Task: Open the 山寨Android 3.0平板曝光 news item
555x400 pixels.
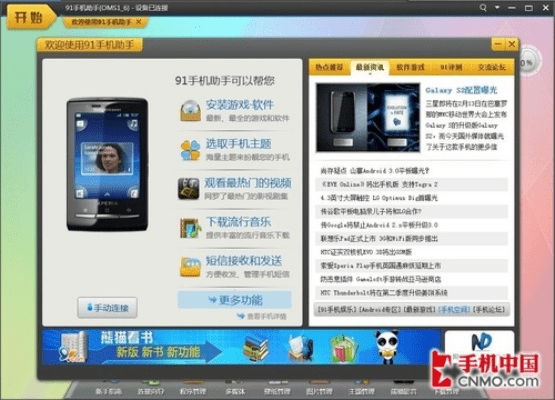Action: pyautogui.click(x=374, y=171)
